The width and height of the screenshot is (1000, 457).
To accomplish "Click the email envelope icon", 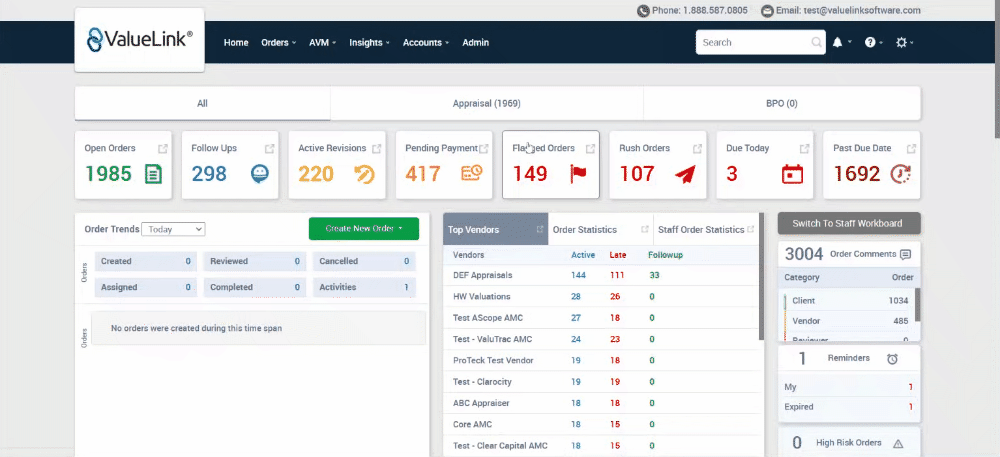I will coord(767,11).
